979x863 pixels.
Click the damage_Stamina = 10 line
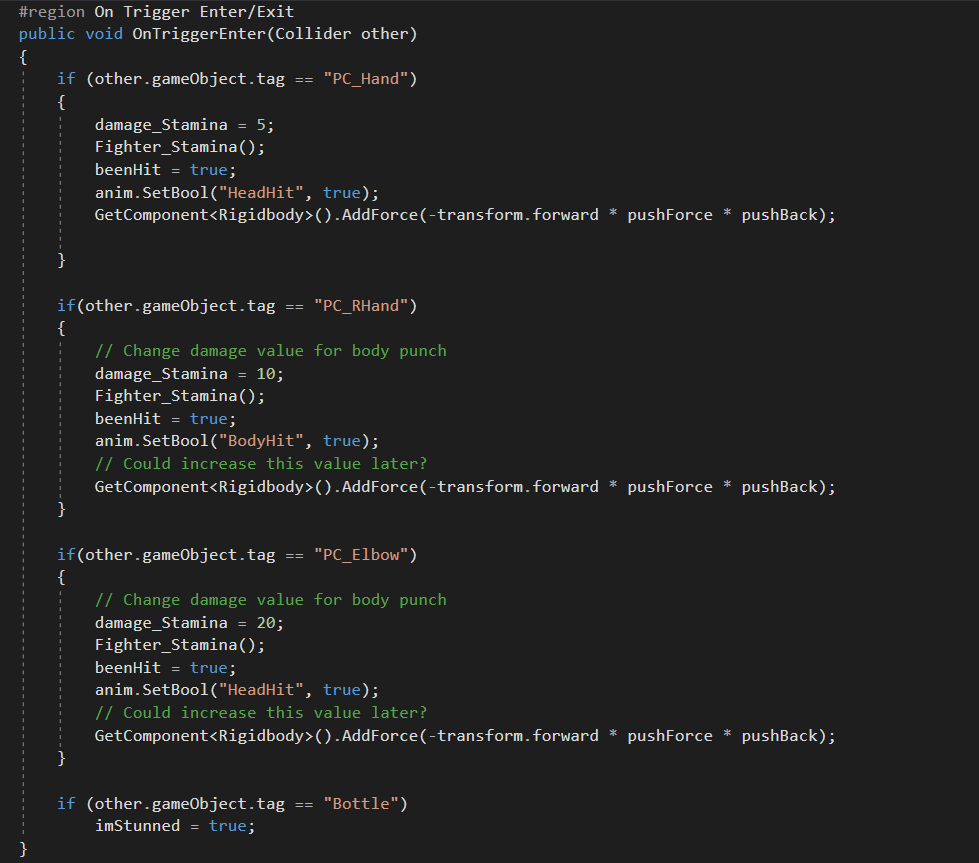click(189, 373)
